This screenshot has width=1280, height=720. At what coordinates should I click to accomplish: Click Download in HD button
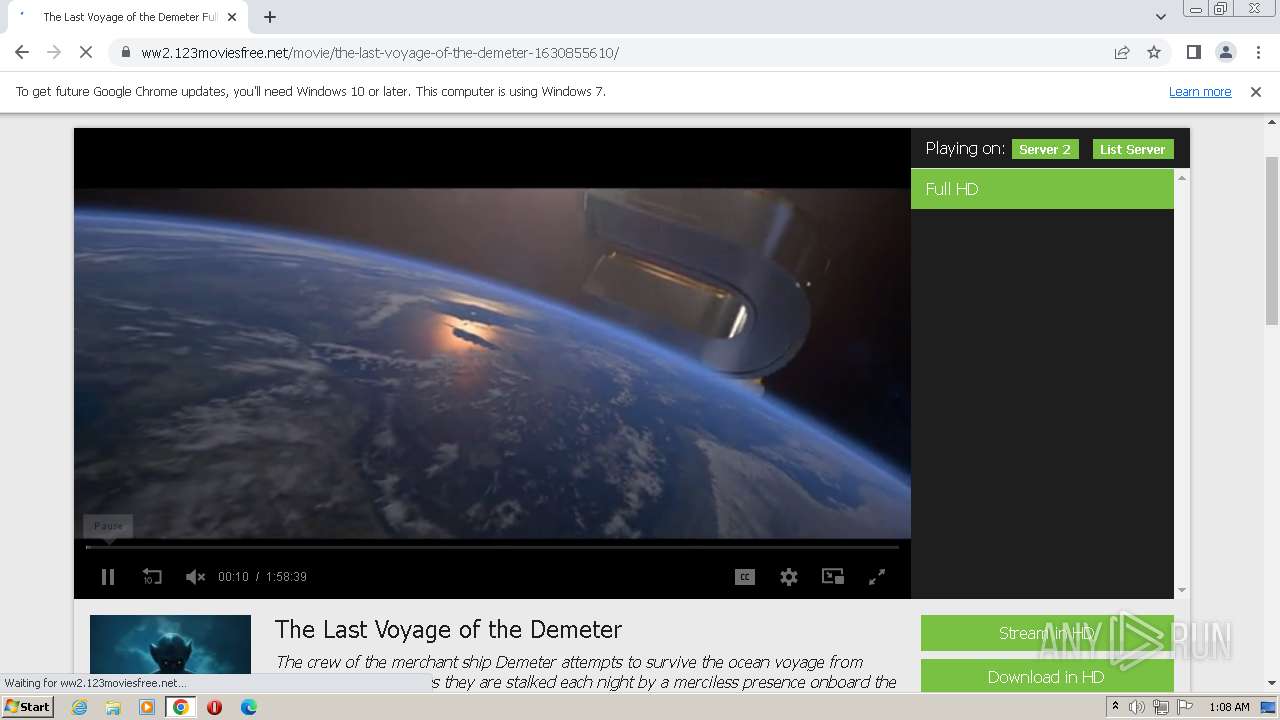1047,677
